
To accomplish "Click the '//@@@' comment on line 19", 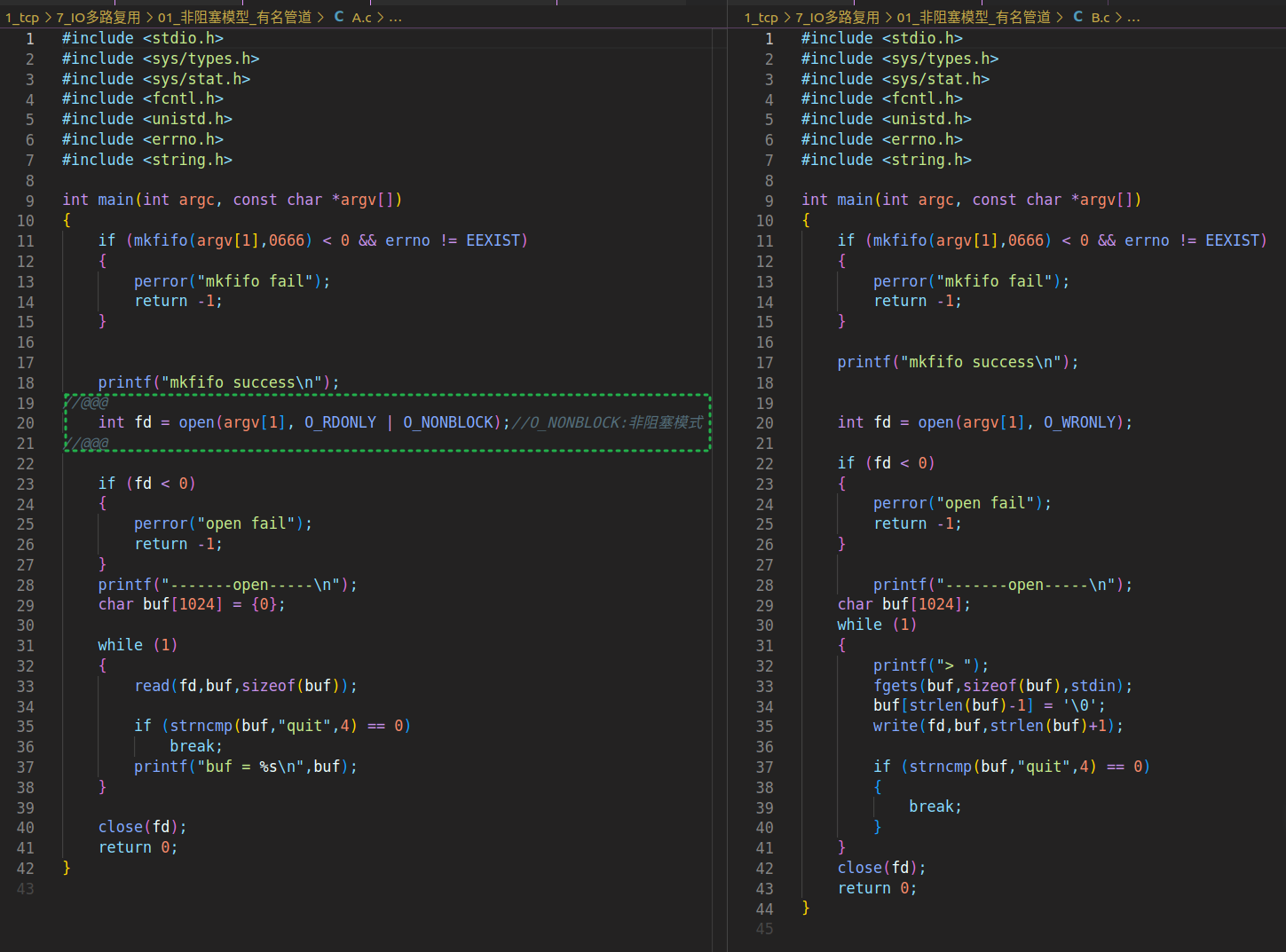I will (86, 403).
